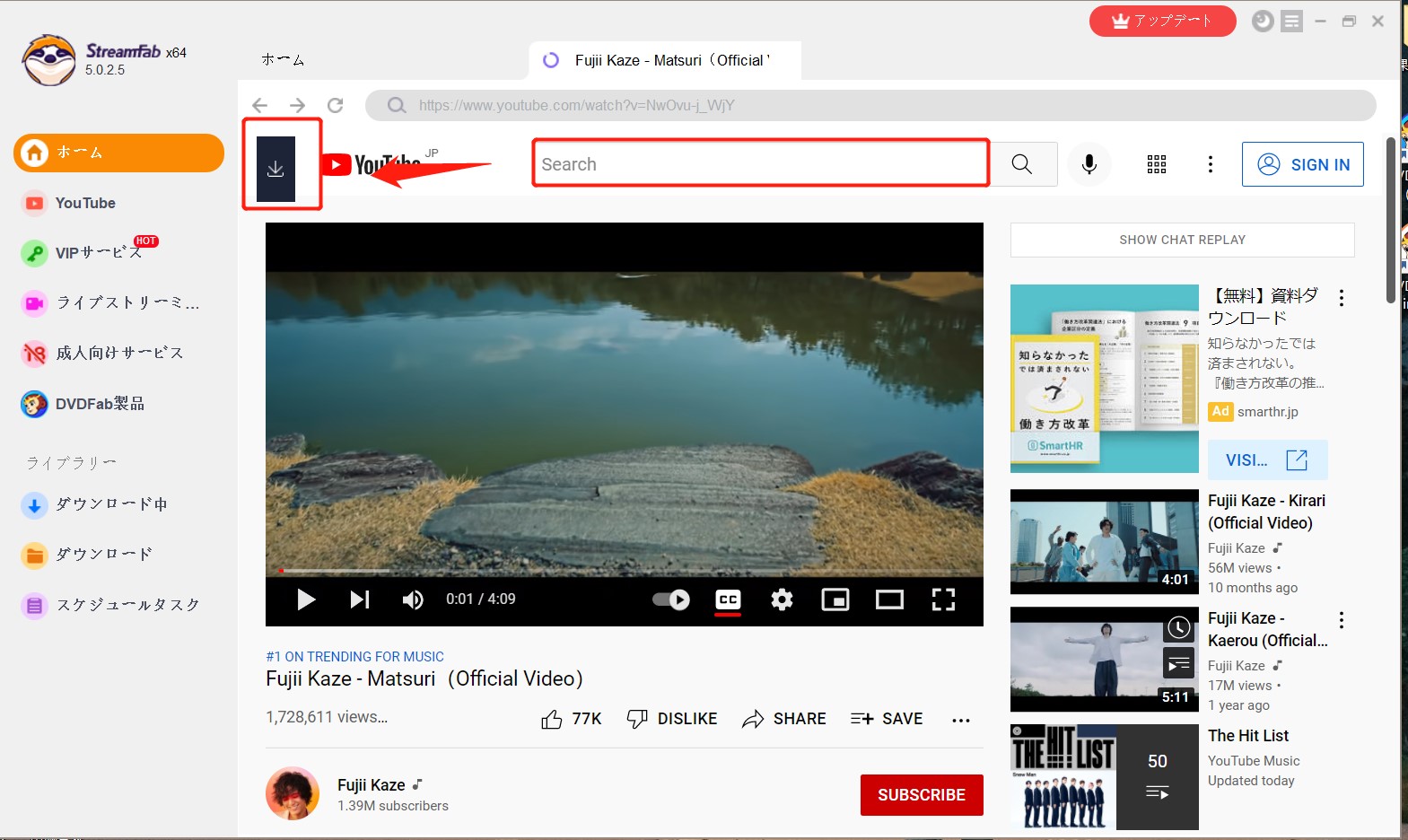Image resolution: width=1408 pixels, height=840 pixels.
Task: Click SHOW CHAT REPLAY
Action: pyautogui.click(x=1183, y=240)
